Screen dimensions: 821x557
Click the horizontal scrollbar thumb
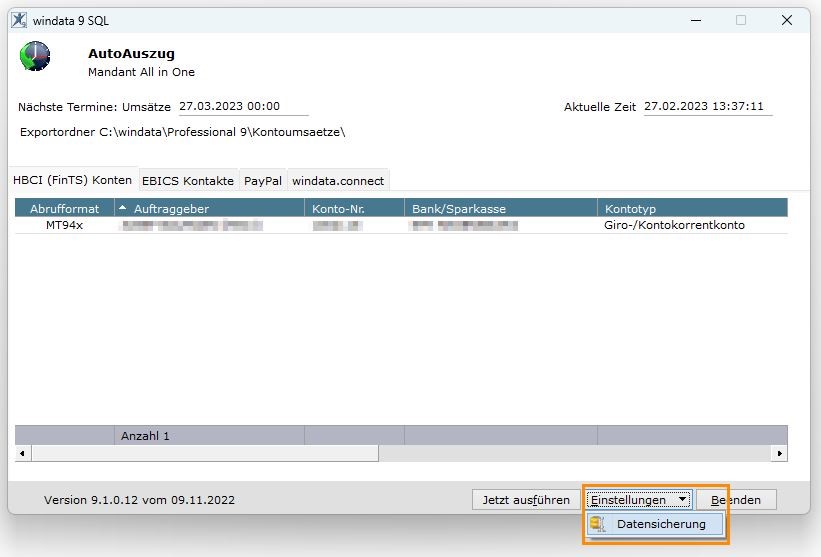click(x=205, y=453)
